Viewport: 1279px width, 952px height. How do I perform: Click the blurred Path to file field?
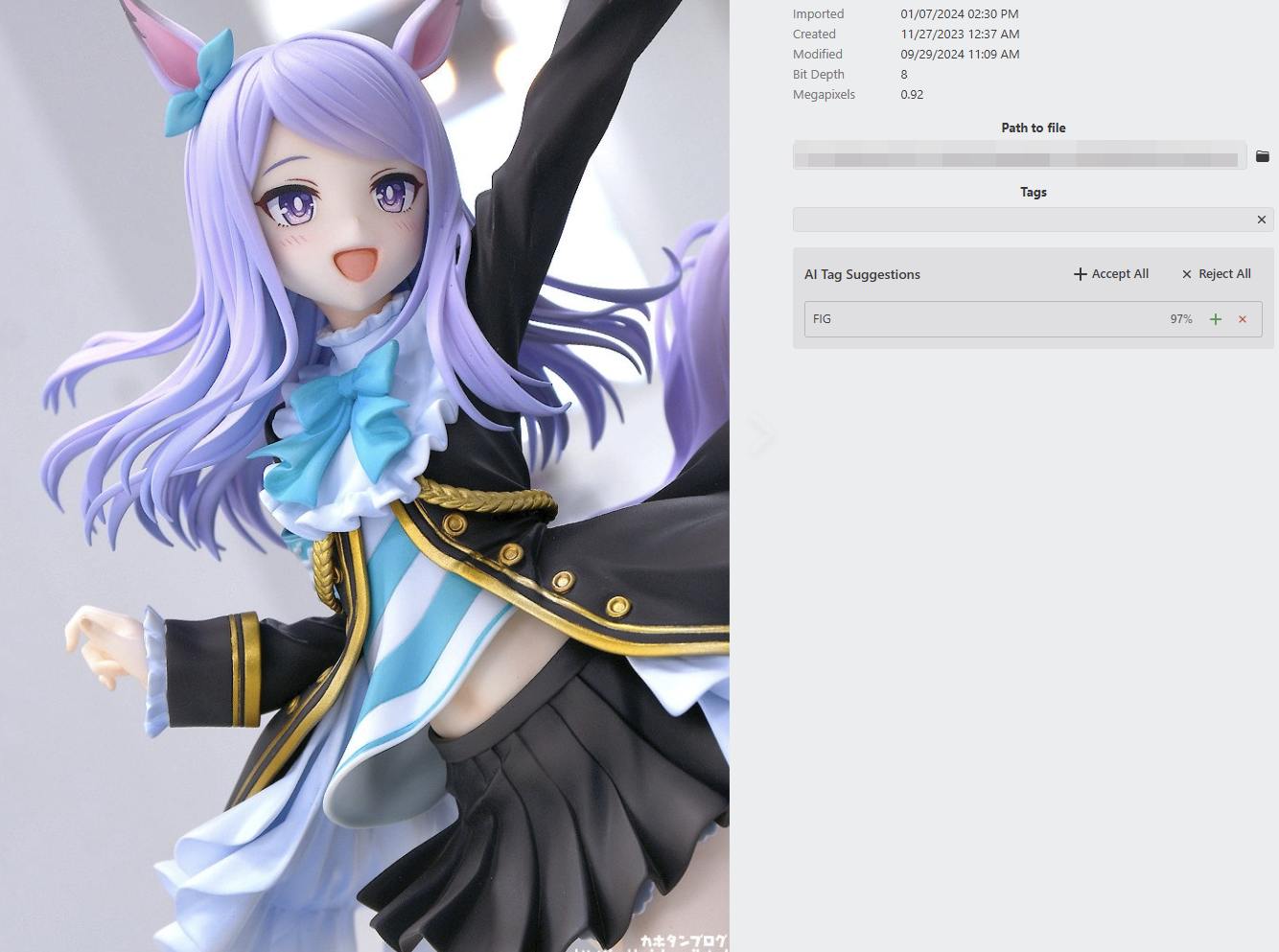(1019, 156)
